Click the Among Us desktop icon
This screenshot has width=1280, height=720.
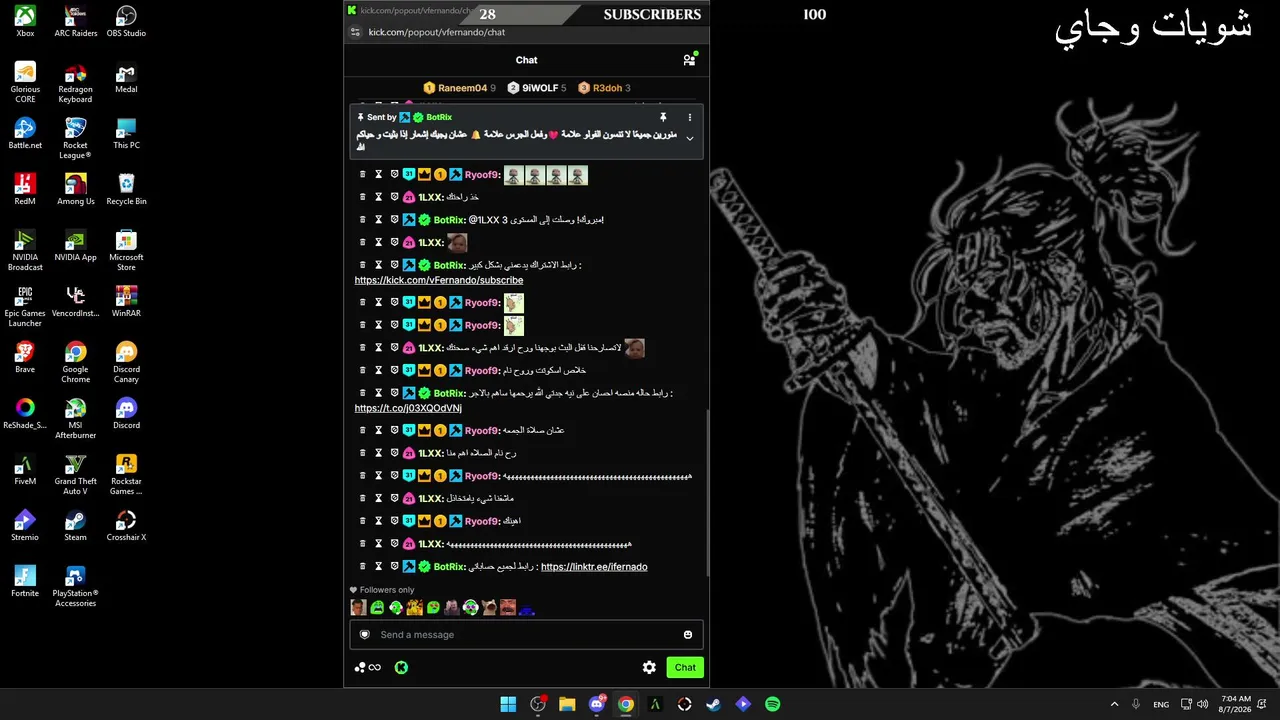pos(76,190)
